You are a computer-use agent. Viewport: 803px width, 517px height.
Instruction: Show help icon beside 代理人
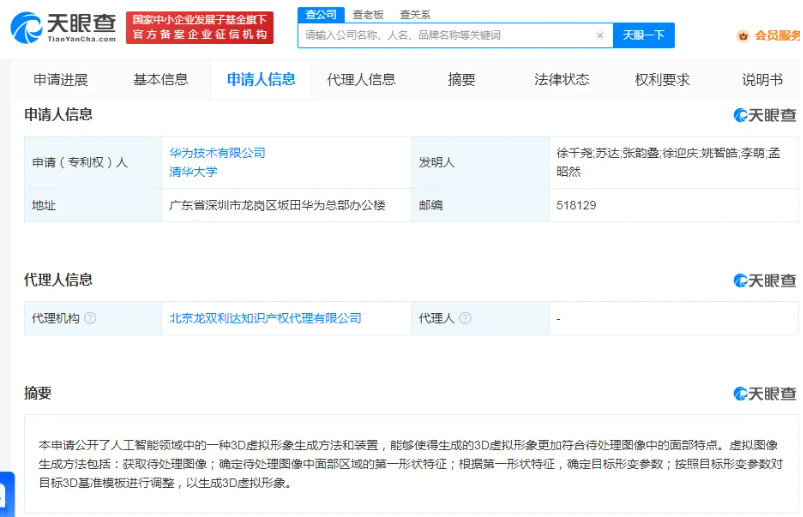465,318
